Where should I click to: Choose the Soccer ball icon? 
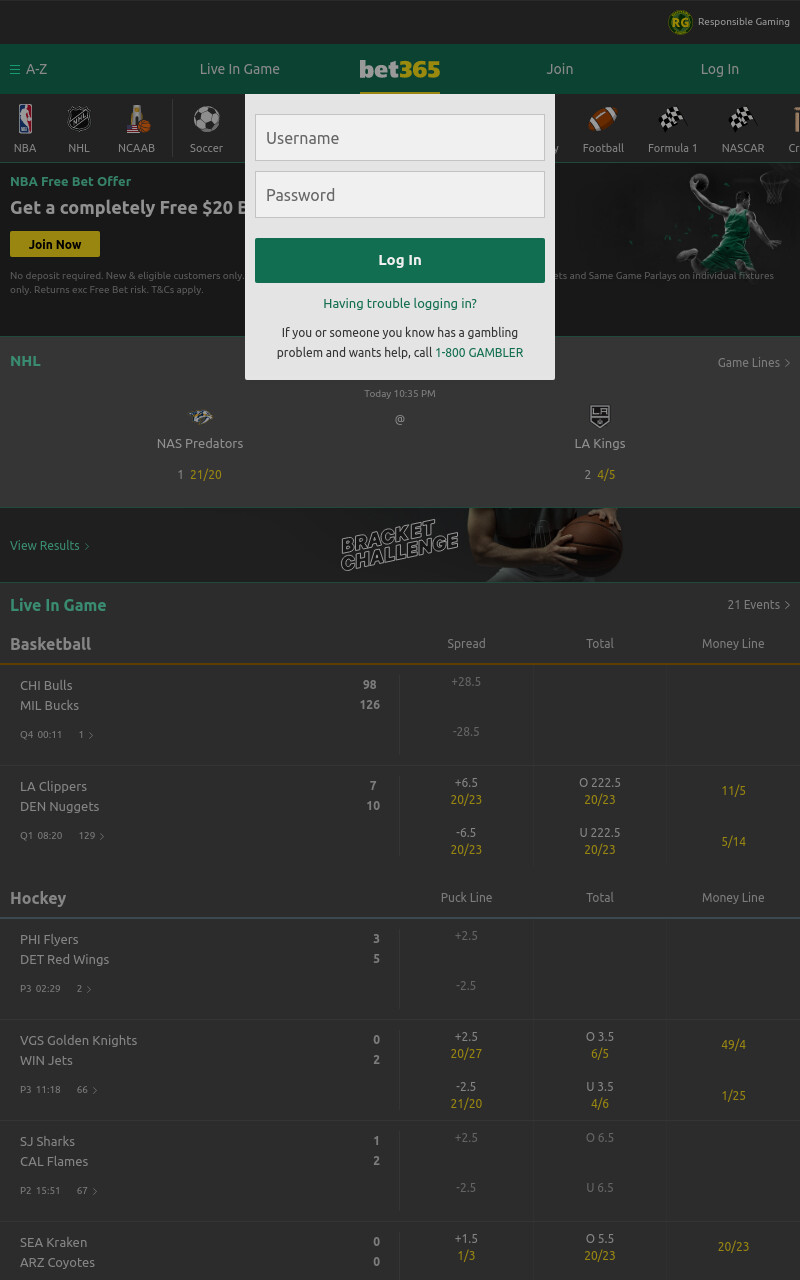pos(207,119)
